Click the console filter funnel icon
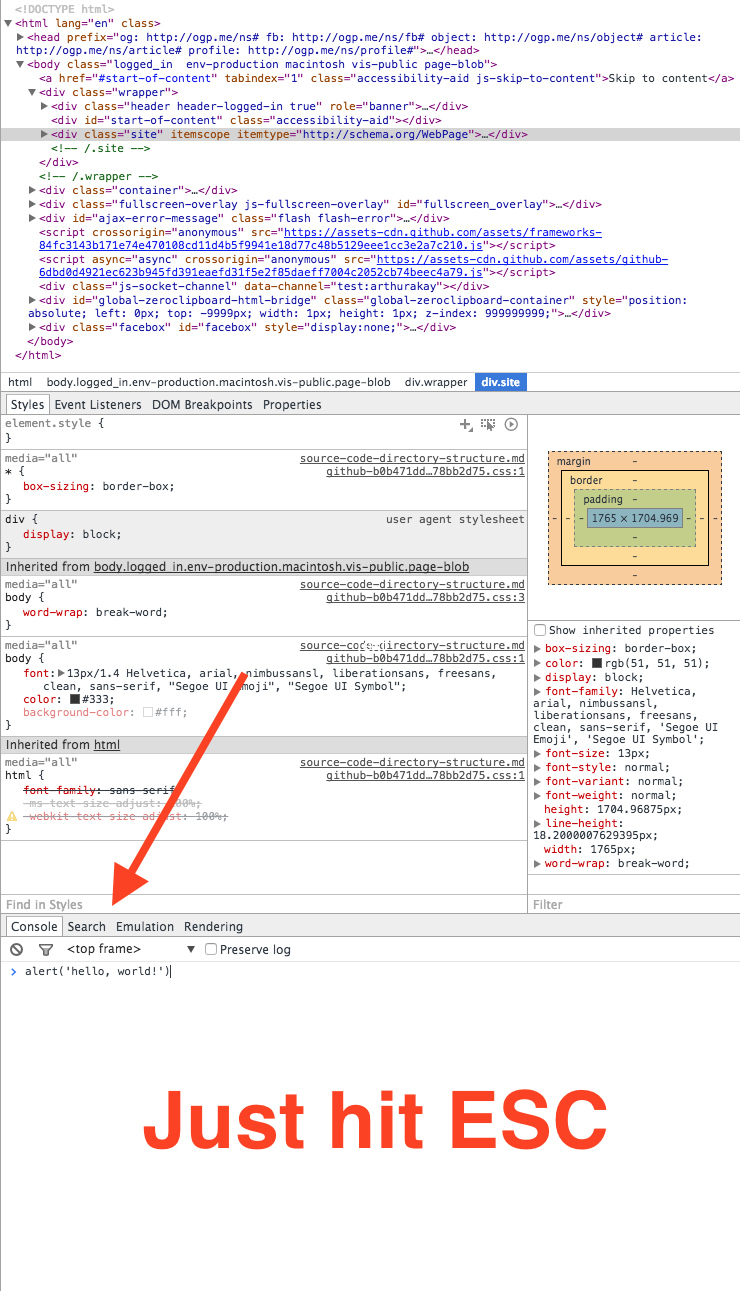This screenshot has width=740, height=1291. (46, 949)
